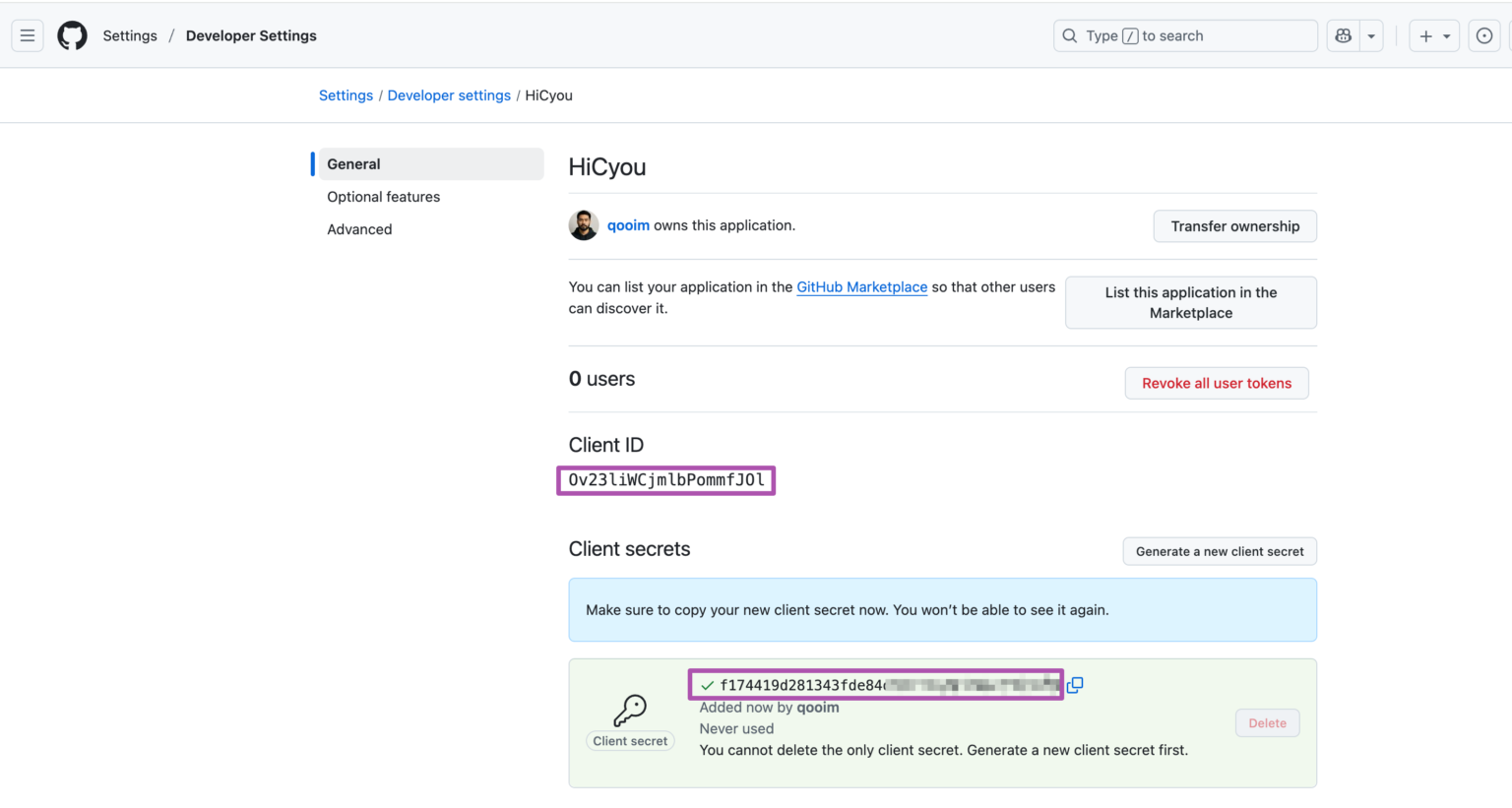
Task: Click the 0 users heading
Action: (601, 379)
